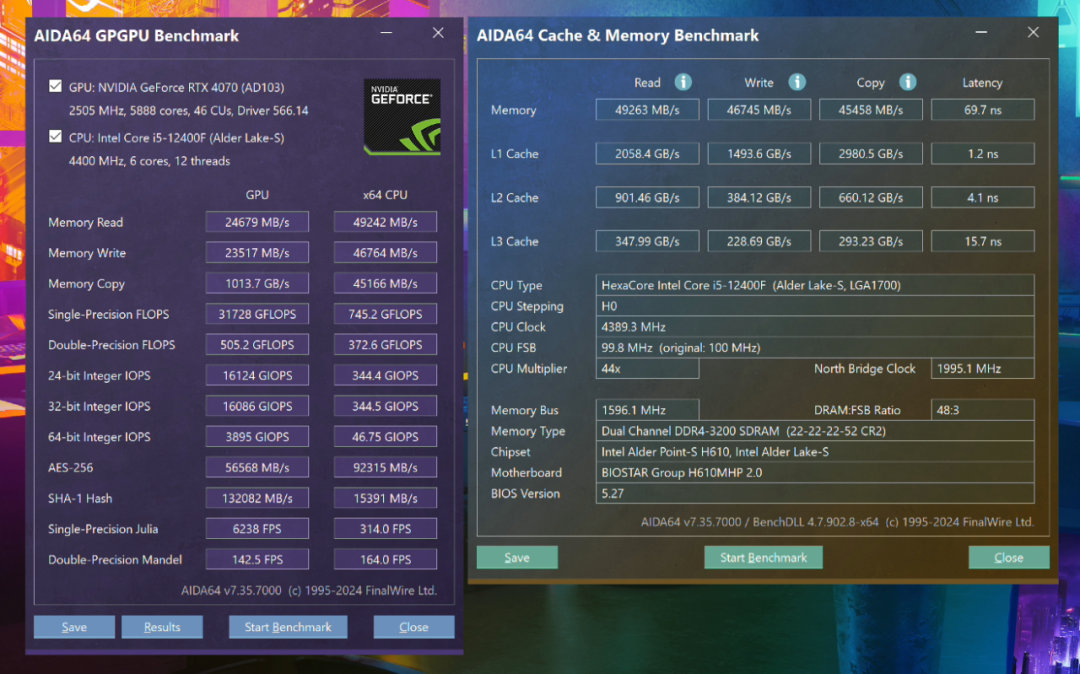The height and width of the screenshot is (674, 1080).
Task: Click the Read info icon
Action: point(683,82)
